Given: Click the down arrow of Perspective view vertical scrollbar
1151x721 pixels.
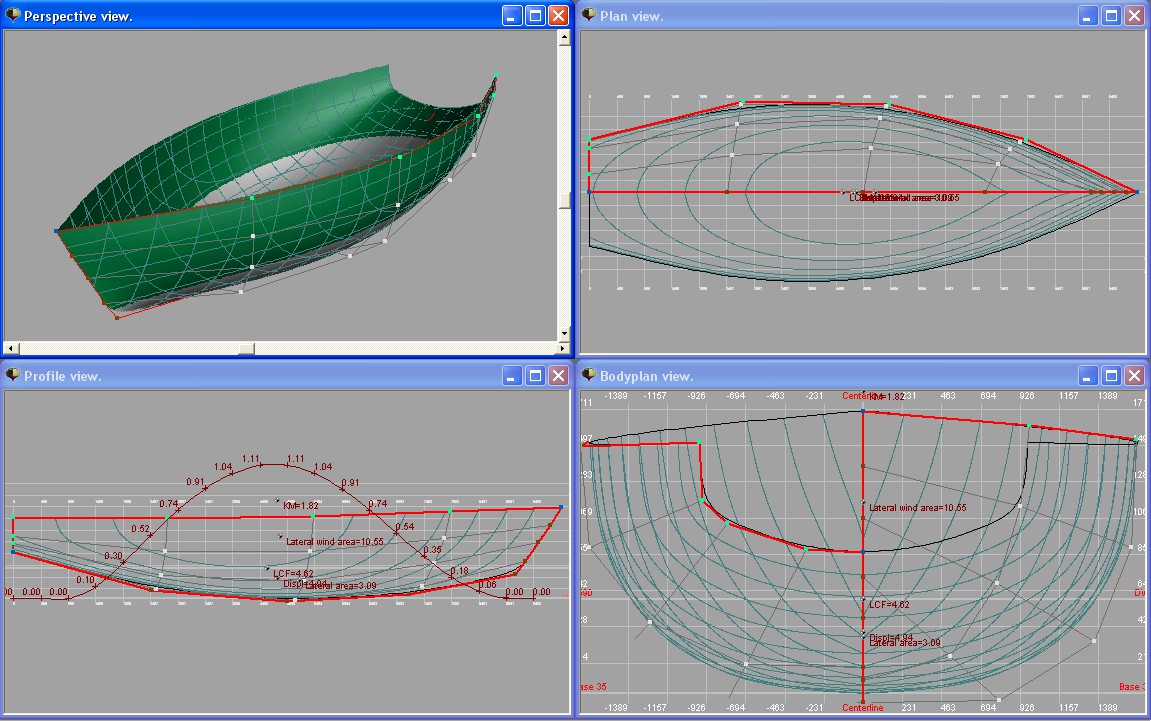Looking at the screenshot, I should tap(564, 333).
